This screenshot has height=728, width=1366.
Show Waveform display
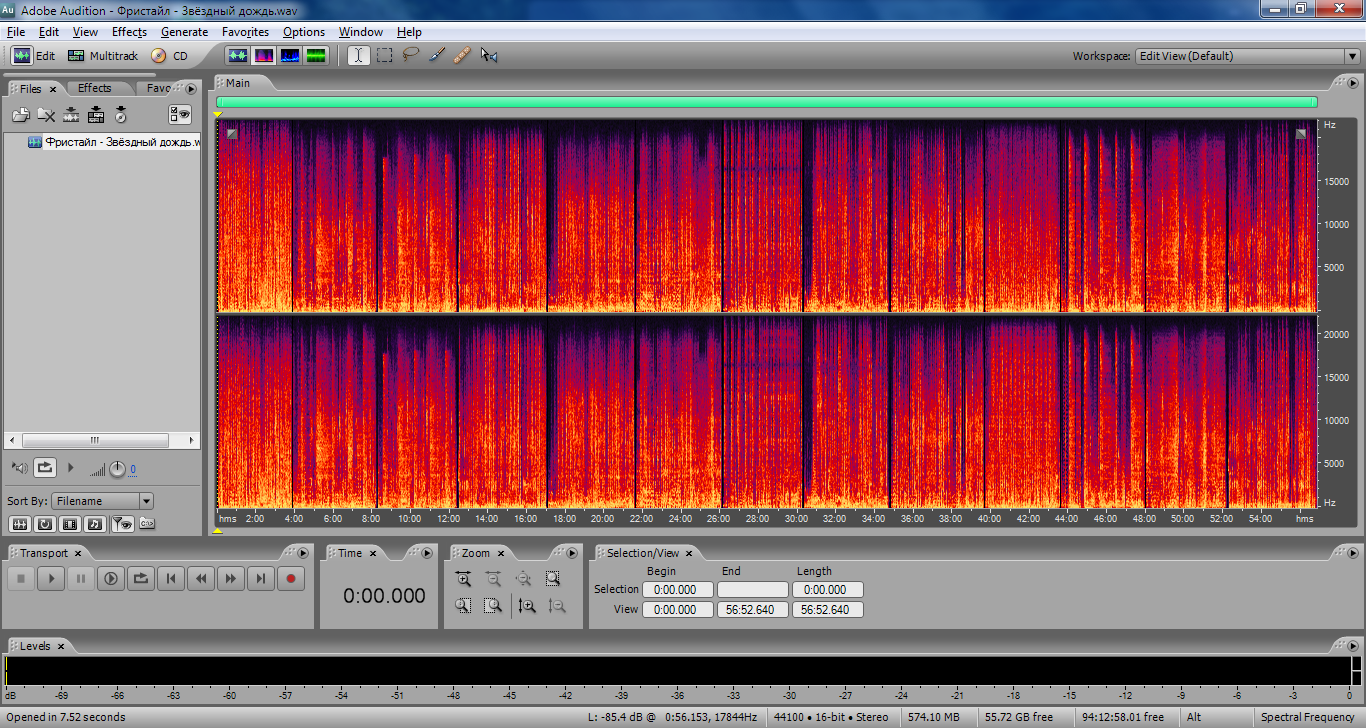[x=238, y=56]
